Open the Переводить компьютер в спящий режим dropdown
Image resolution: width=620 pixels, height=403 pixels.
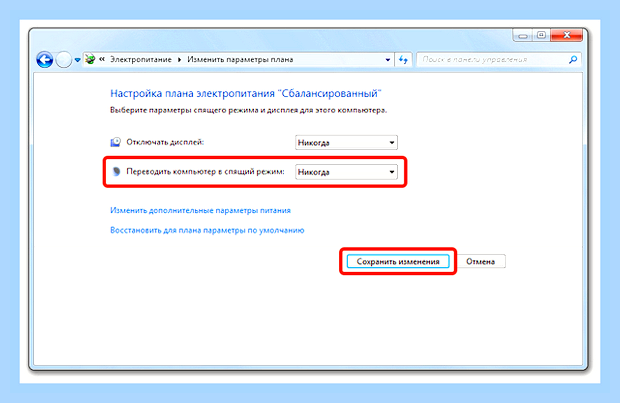[x=346, y=172]
